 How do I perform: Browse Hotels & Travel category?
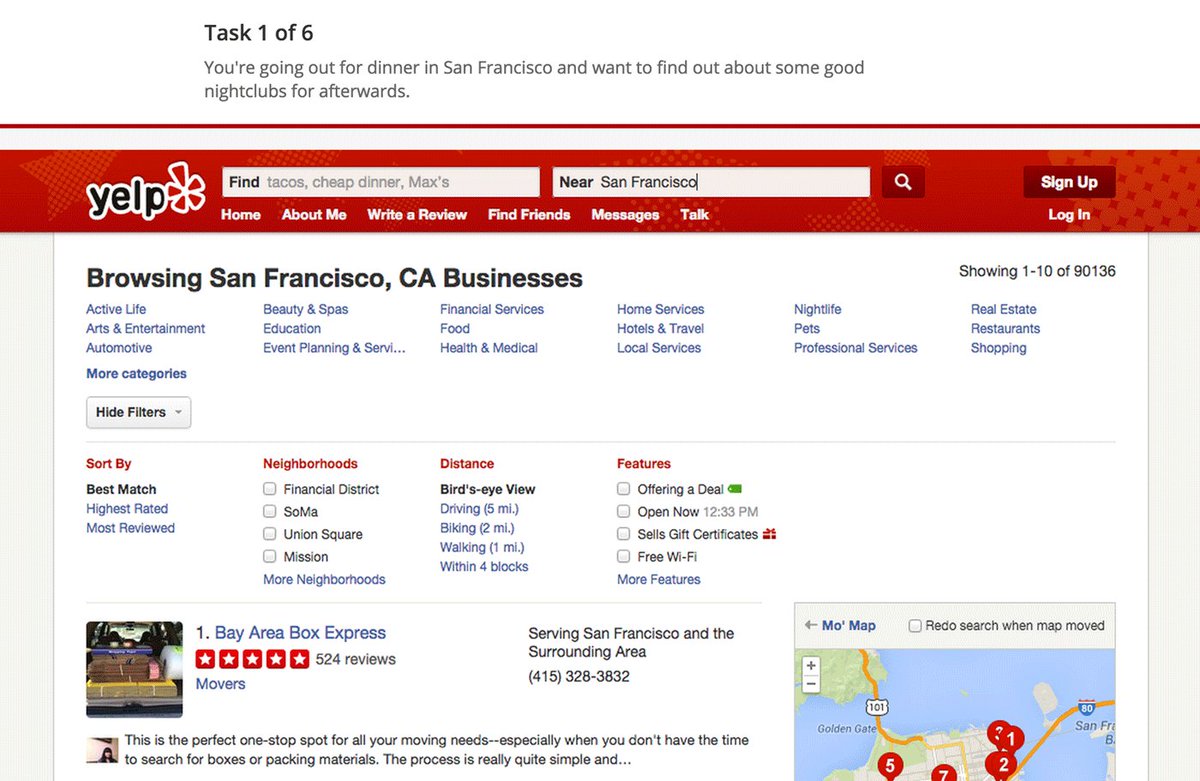point(660,328)
